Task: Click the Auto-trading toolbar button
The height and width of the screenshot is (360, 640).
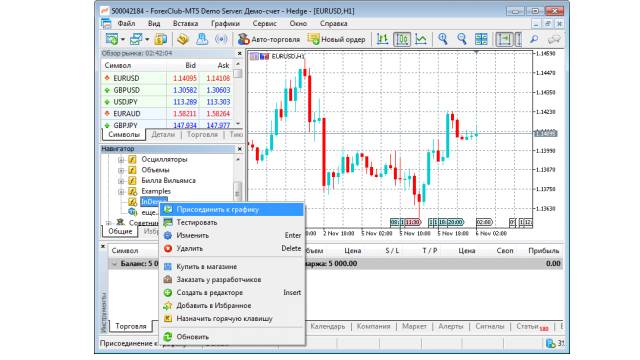Action: pos(269,40)
